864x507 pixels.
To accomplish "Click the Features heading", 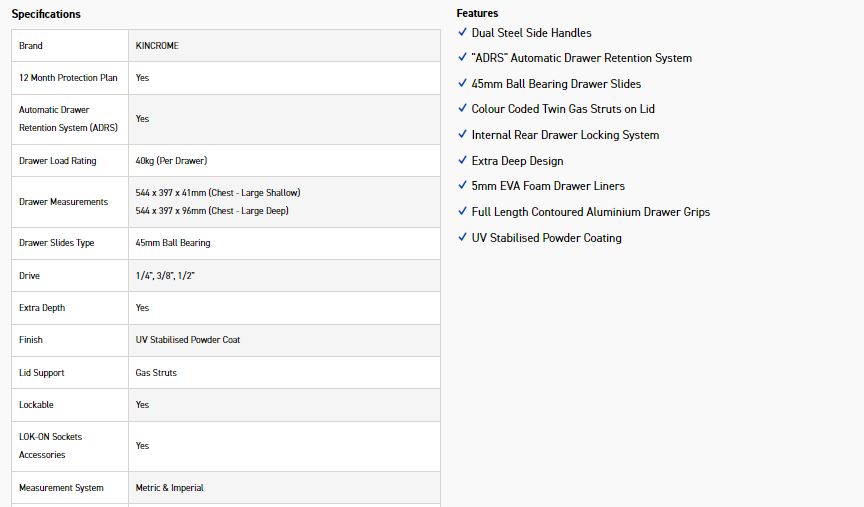I will 477,13.
